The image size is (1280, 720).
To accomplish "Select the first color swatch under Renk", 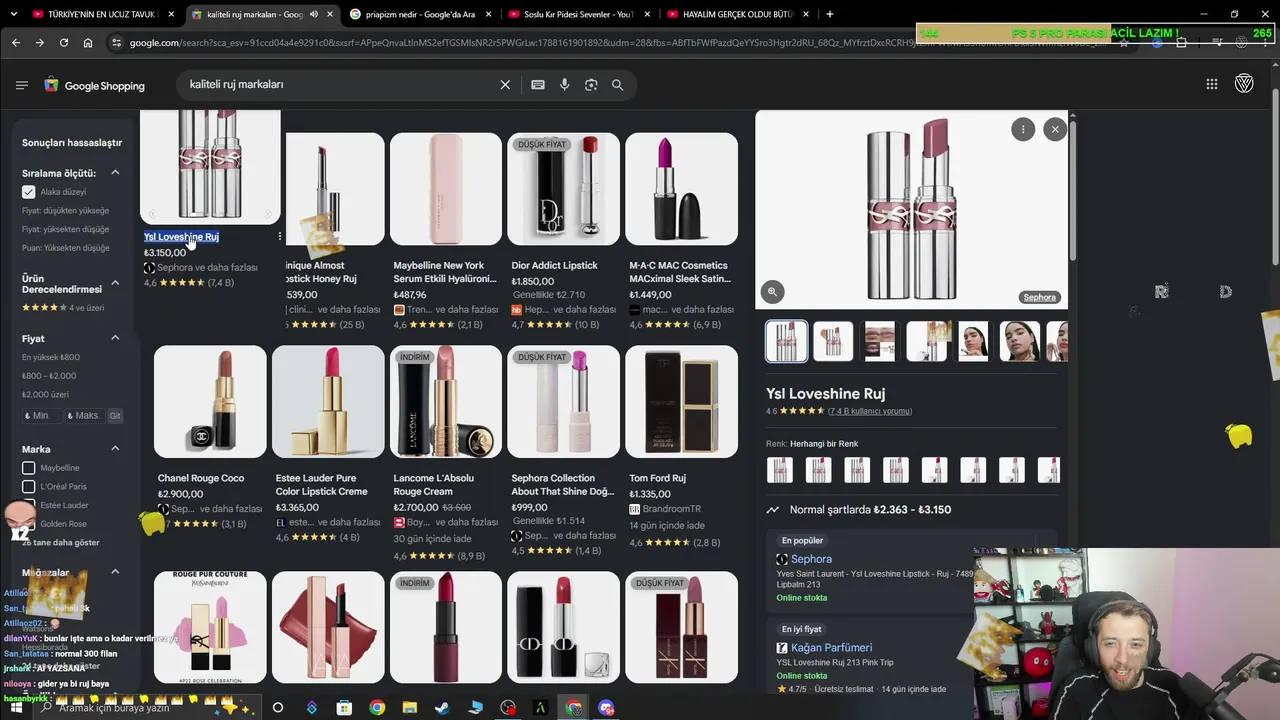I will (x=780, y=470).
